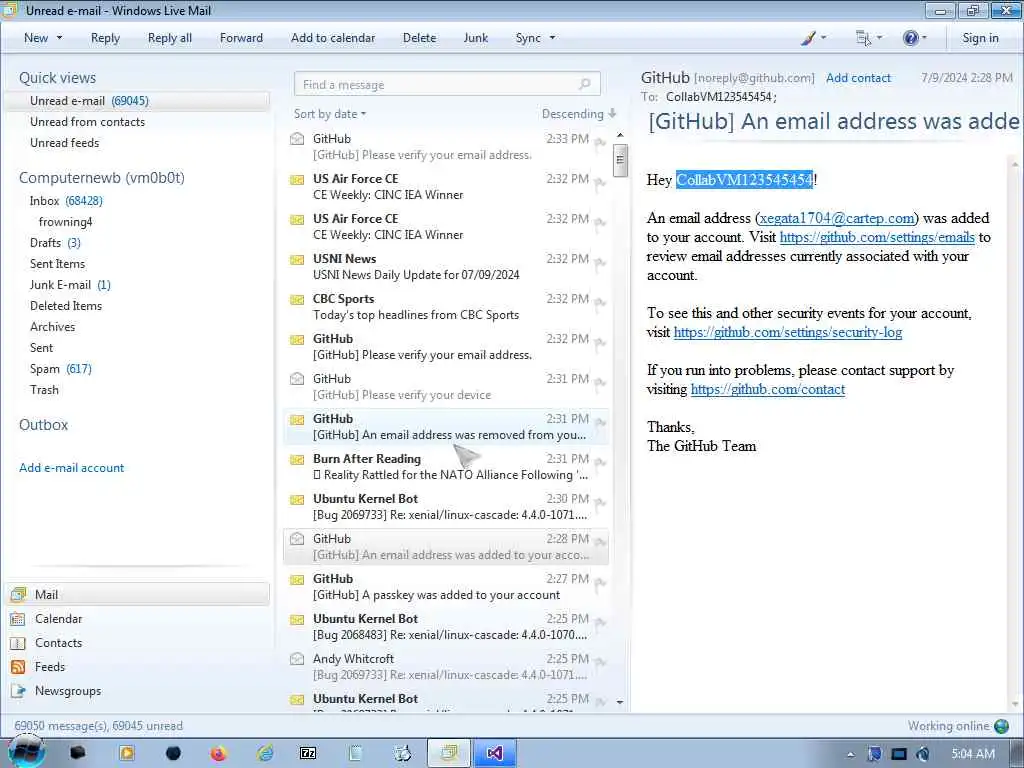
Task: Open the Menus icon next to paintbrush
Action: [x=863, y=39]
